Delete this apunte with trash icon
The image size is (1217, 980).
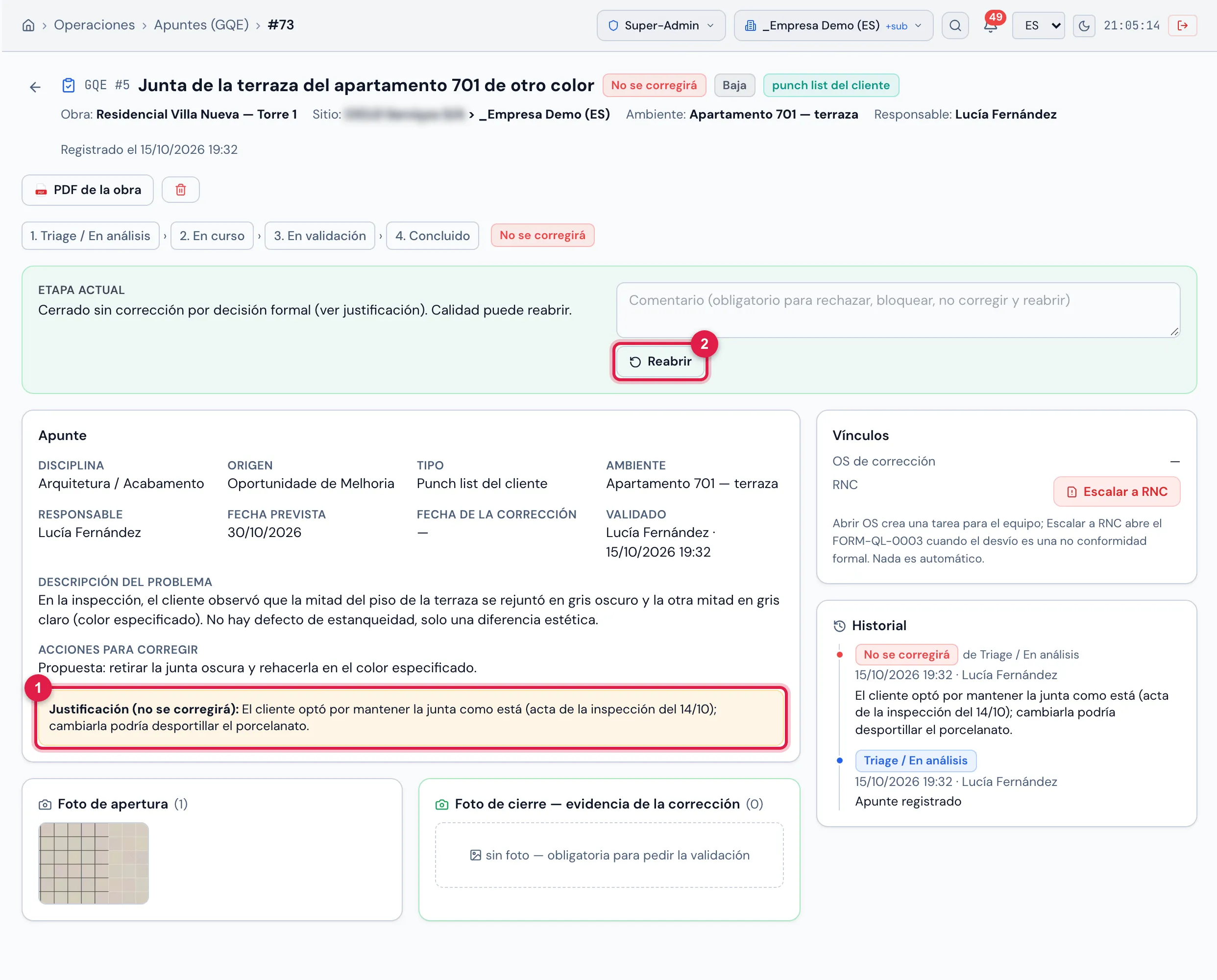[x=181, y=190]
